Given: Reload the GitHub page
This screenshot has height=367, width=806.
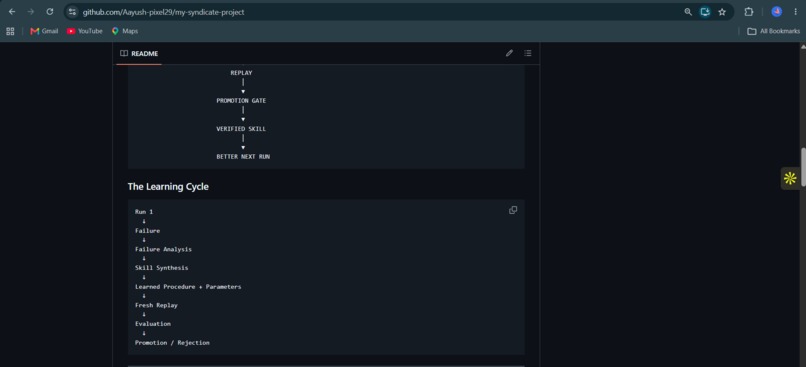Looking at the screenshot, I should click(50, 12).
